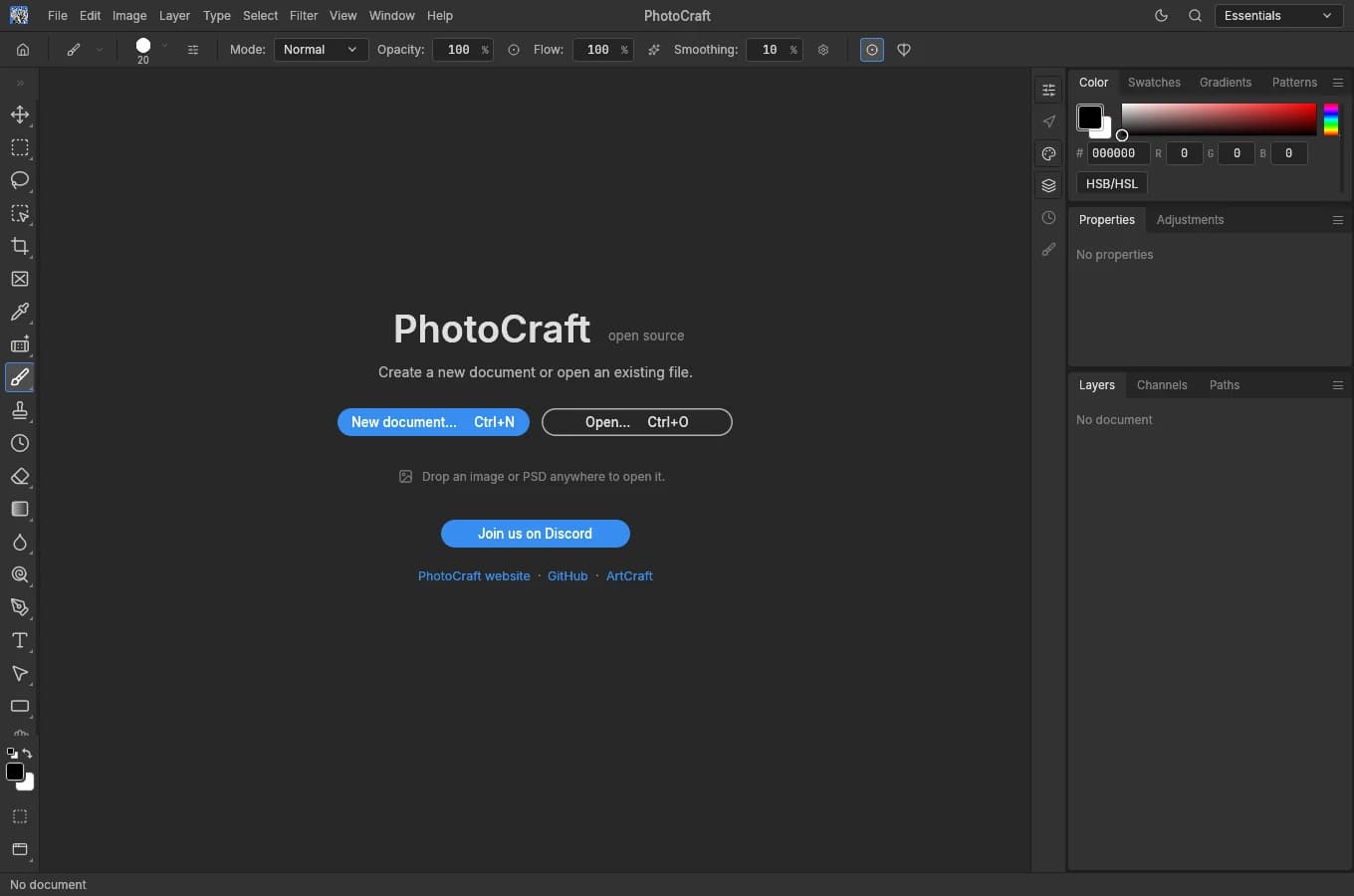Screen dimensions: 1354x896
Task: Open the Layers icon in the side strip
Action: point(1048,185)
